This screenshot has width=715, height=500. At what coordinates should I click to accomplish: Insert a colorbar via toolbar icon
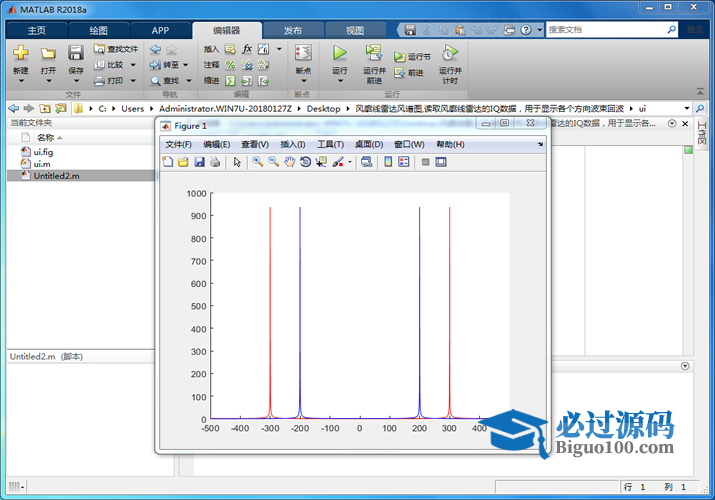pyautogui.click(x=388, y=162)
